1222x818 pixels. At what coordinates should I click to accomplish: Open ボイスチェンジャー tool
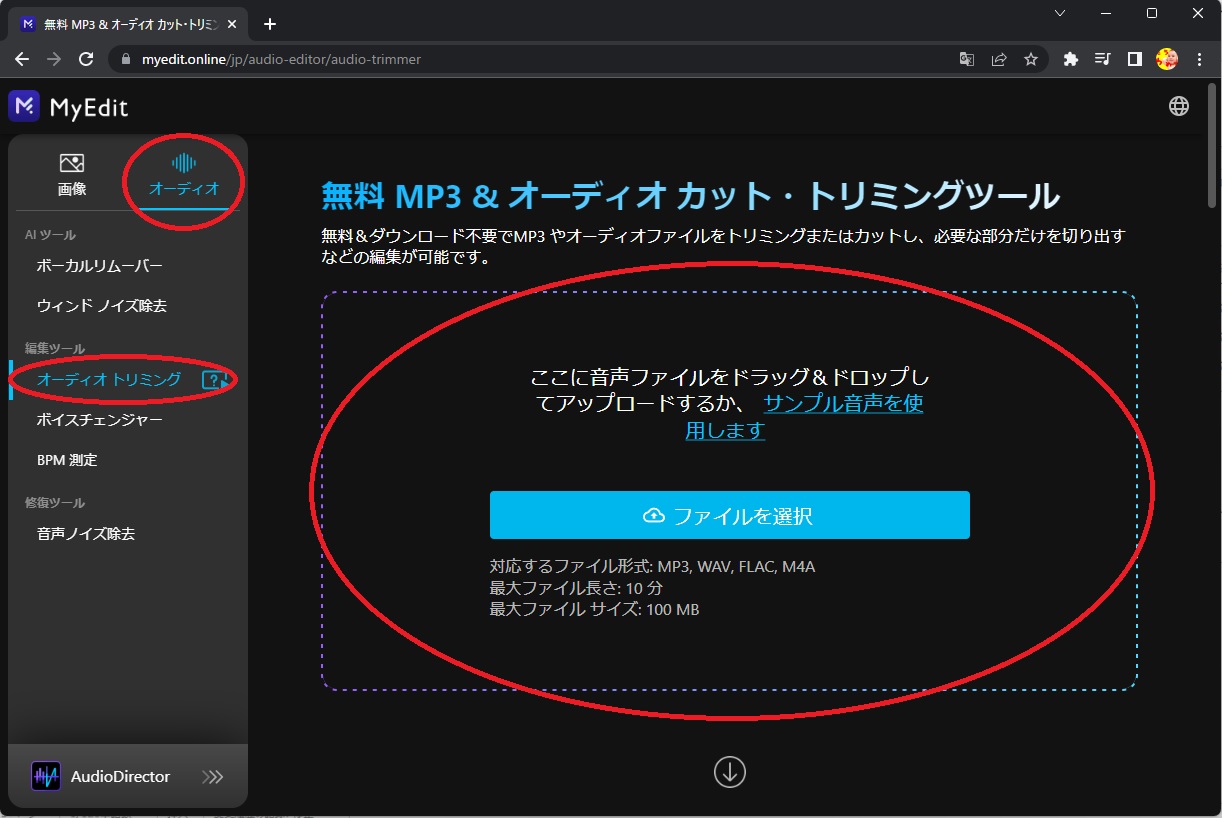coord(99,420)
